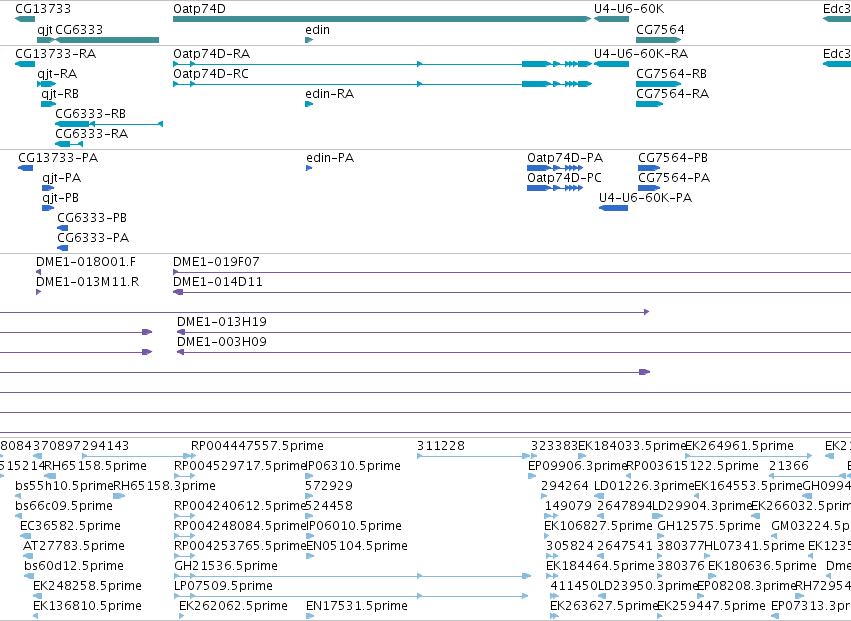Click the EK248258.5prime EST label
The height and width of the screenshot is (621, 851).
(87, 587)
